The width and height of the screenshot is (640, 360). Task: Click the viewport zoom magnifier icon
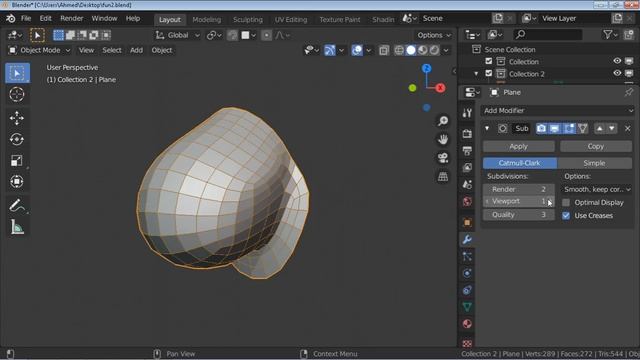pos(443,121)
